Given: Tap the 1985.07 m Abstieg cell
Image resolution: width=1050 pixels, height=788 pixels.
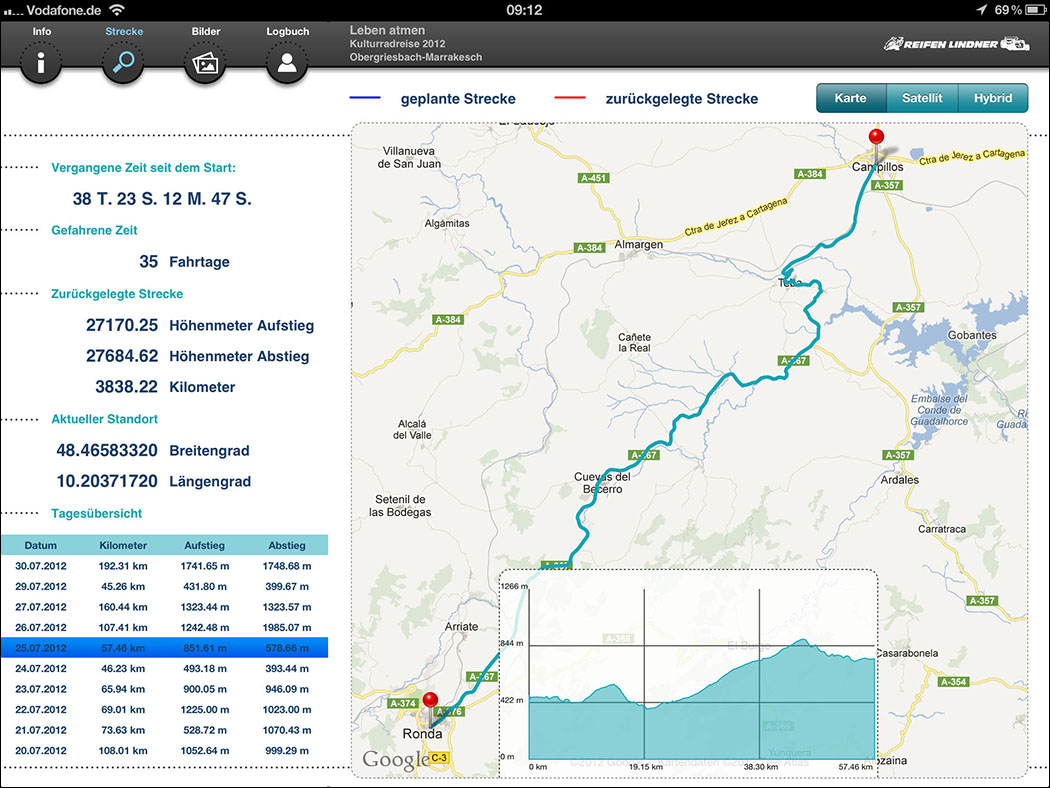Looking at the screenshot, I should [287, 627].
